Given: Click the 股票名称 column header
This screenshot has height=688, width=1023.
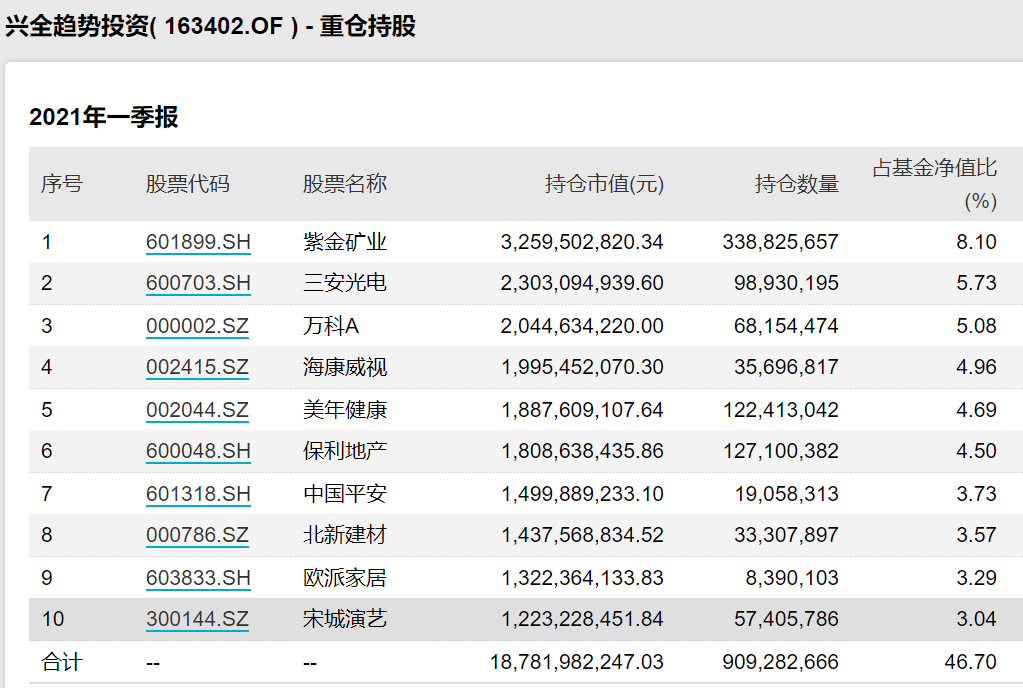Looking at the screenshot, I should pyautogui.click(x=344, y=184).
